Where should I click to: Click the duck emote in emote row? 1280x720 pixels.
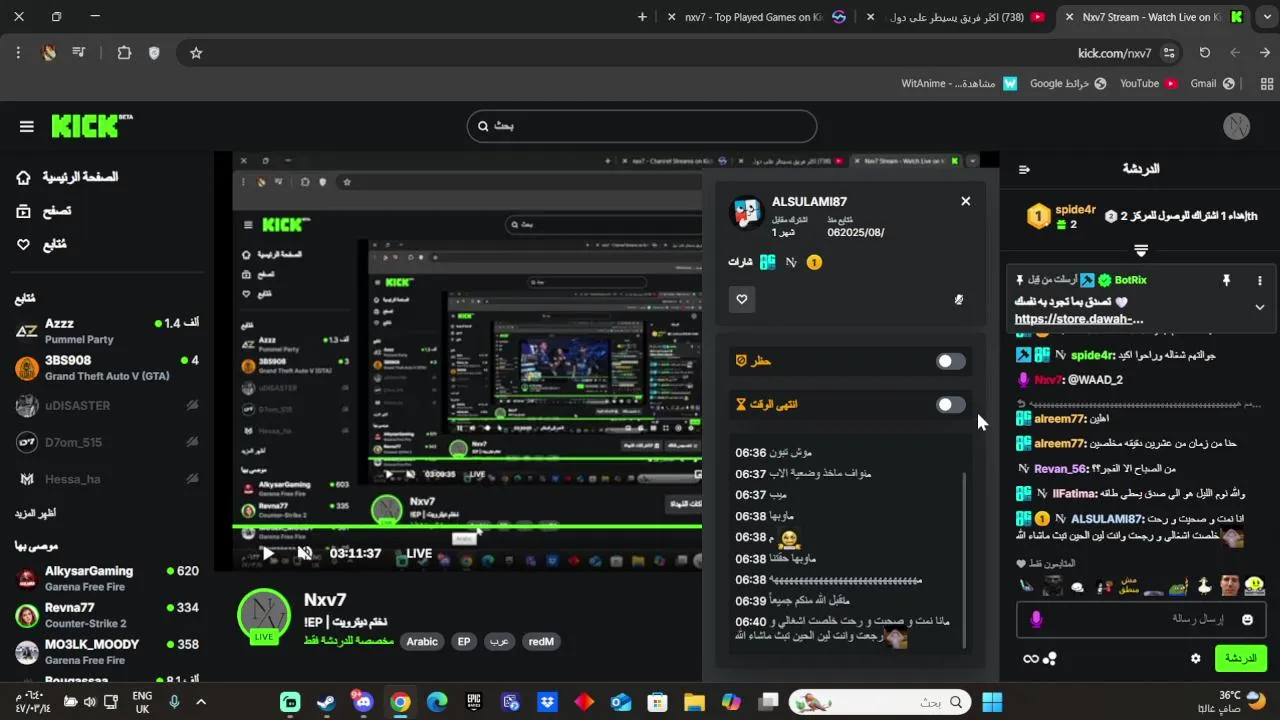click(x=1204, y=585)
